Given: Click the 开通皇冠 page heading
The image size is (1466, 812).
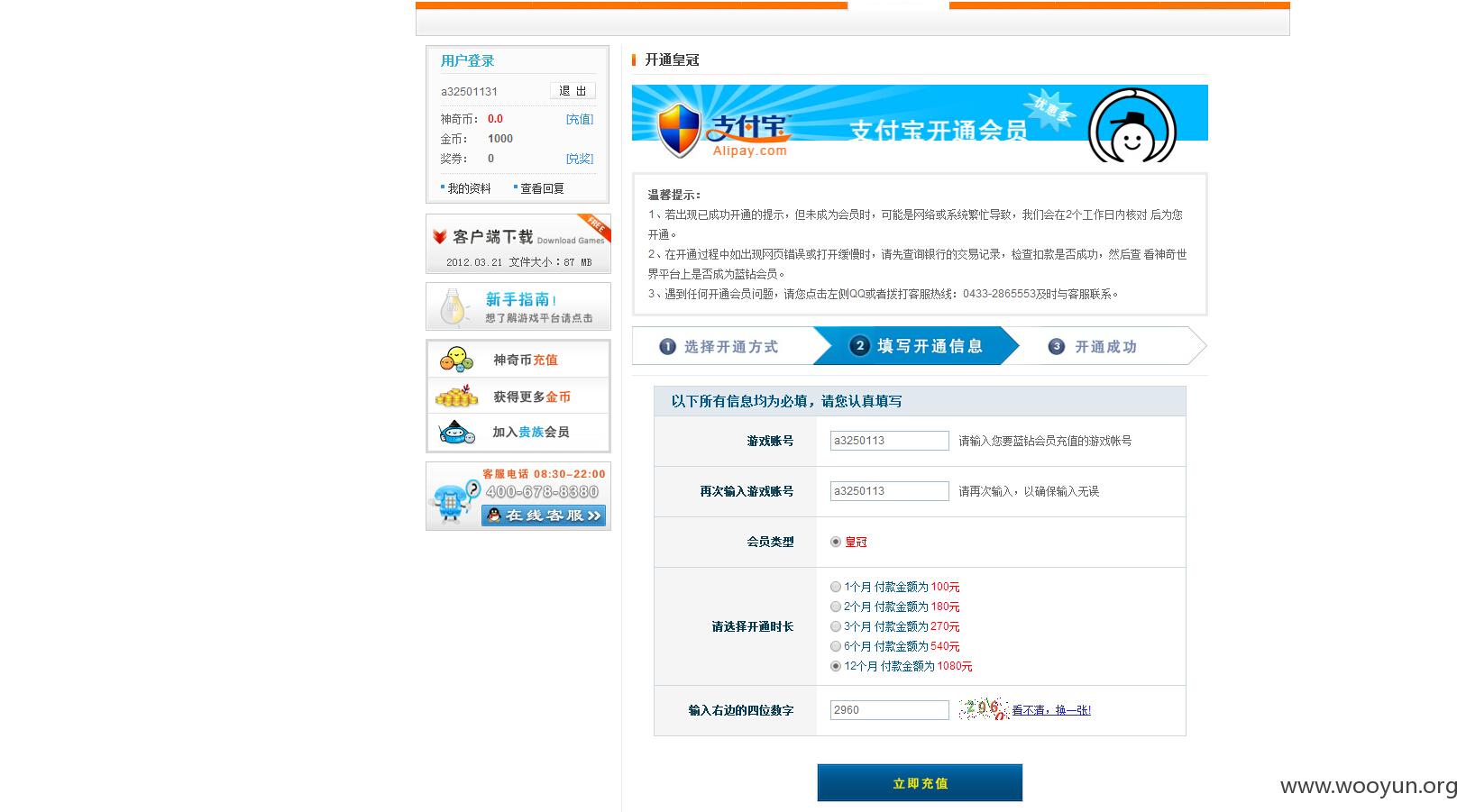Looking at the screenshot, I should [672, 59].
